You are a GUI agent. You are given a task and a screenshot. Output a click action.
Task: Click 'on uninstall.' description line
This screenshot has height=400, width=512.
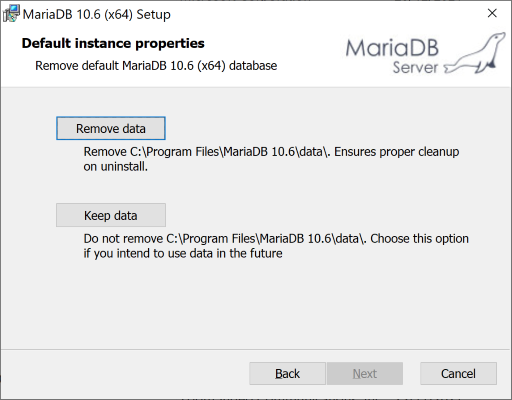[x=116, y=166]
